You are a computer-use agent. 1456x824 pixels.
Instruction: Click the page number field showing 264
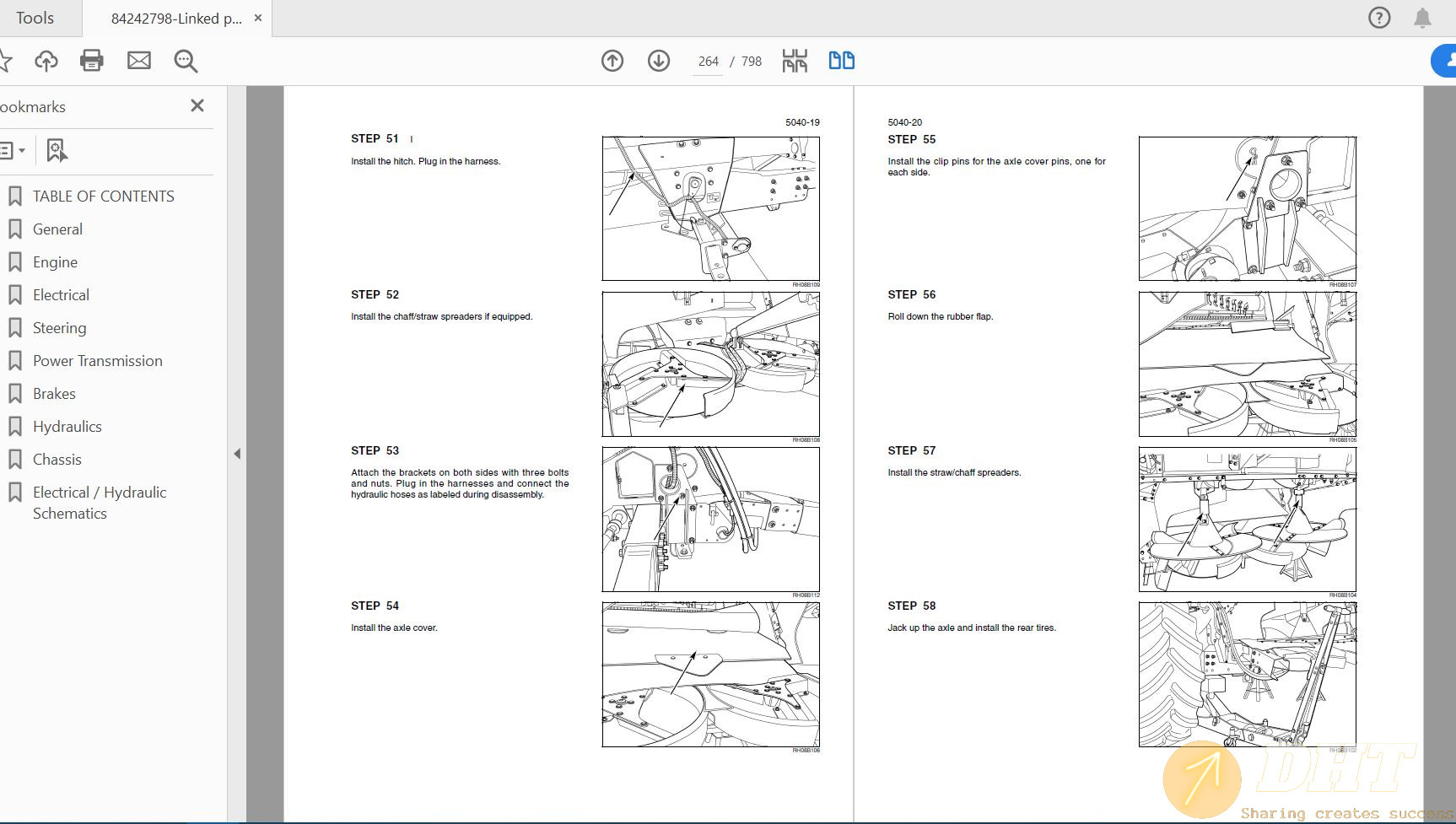tap(708, 62)
